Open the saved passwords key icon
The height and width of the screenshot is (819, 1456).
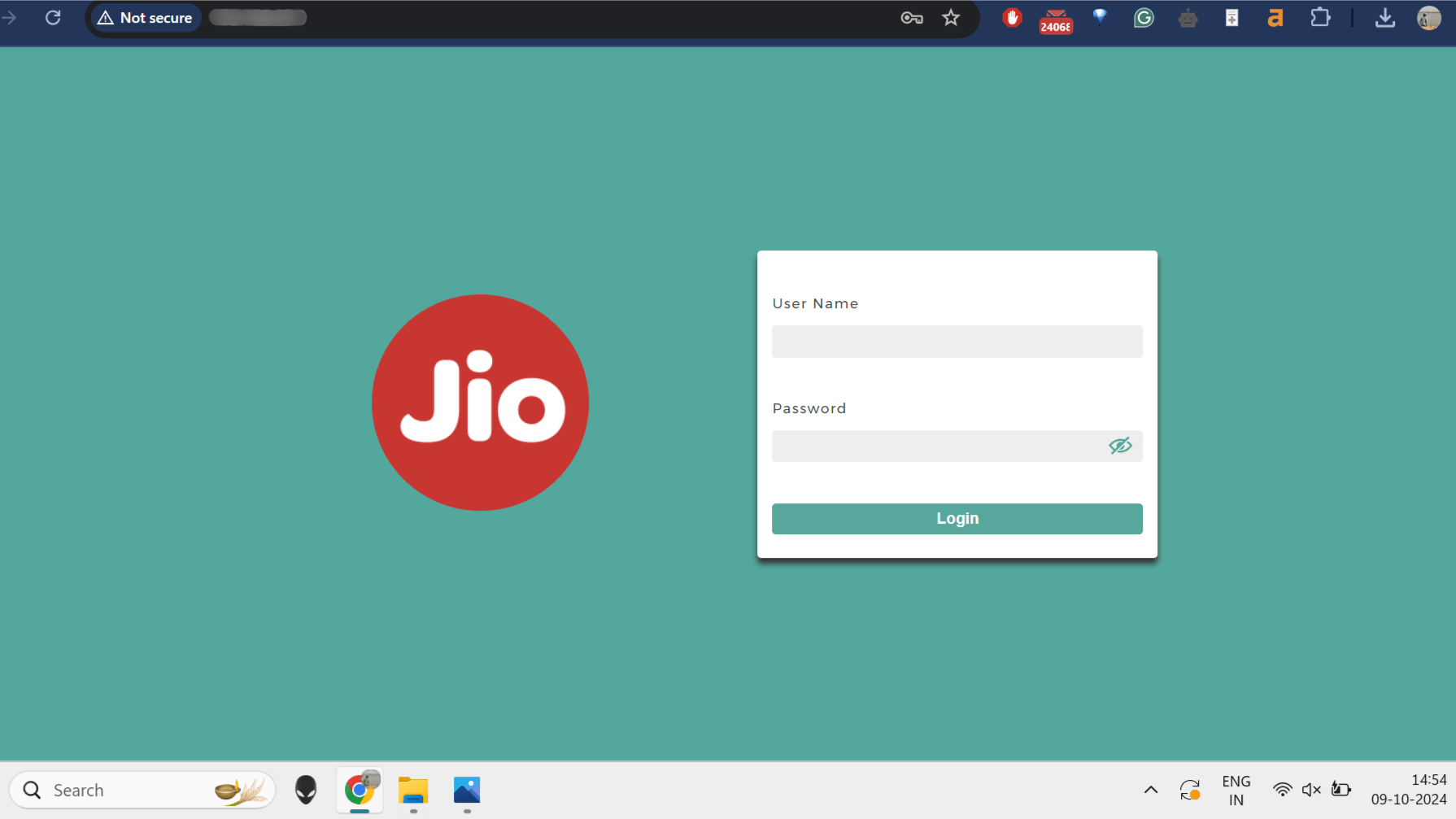point(912,18)
